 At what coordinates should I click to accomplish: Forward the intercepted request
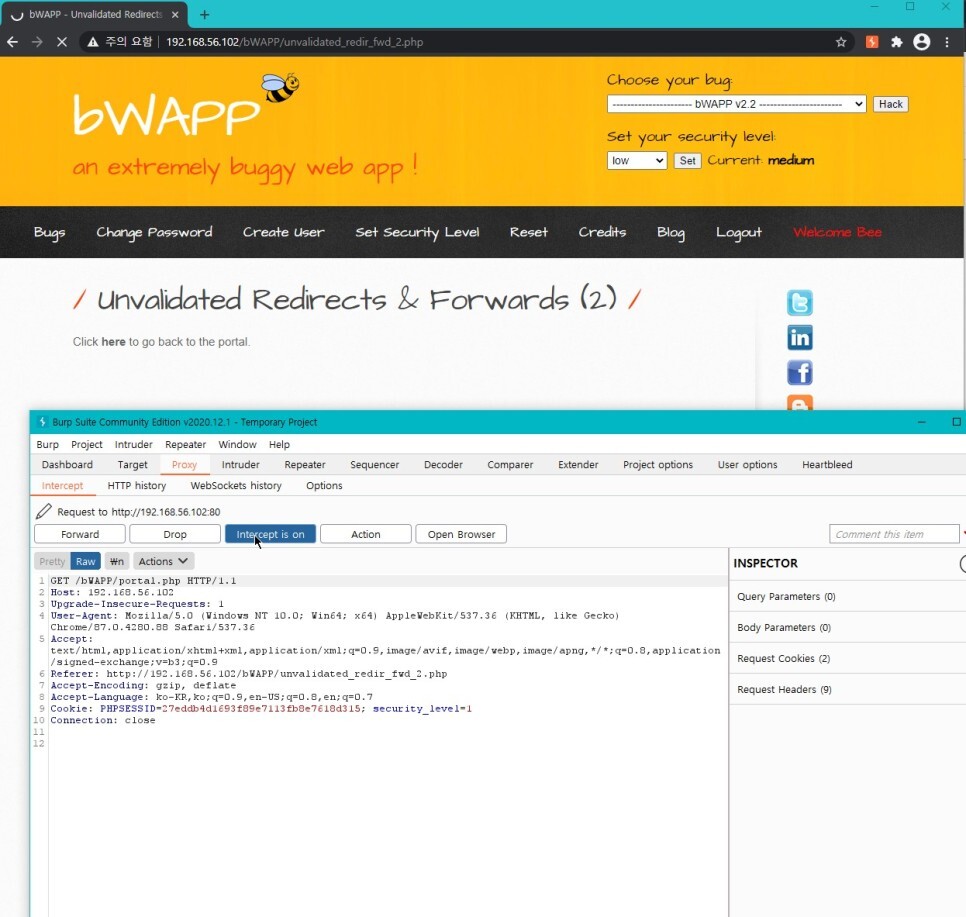tap(80, 534)
